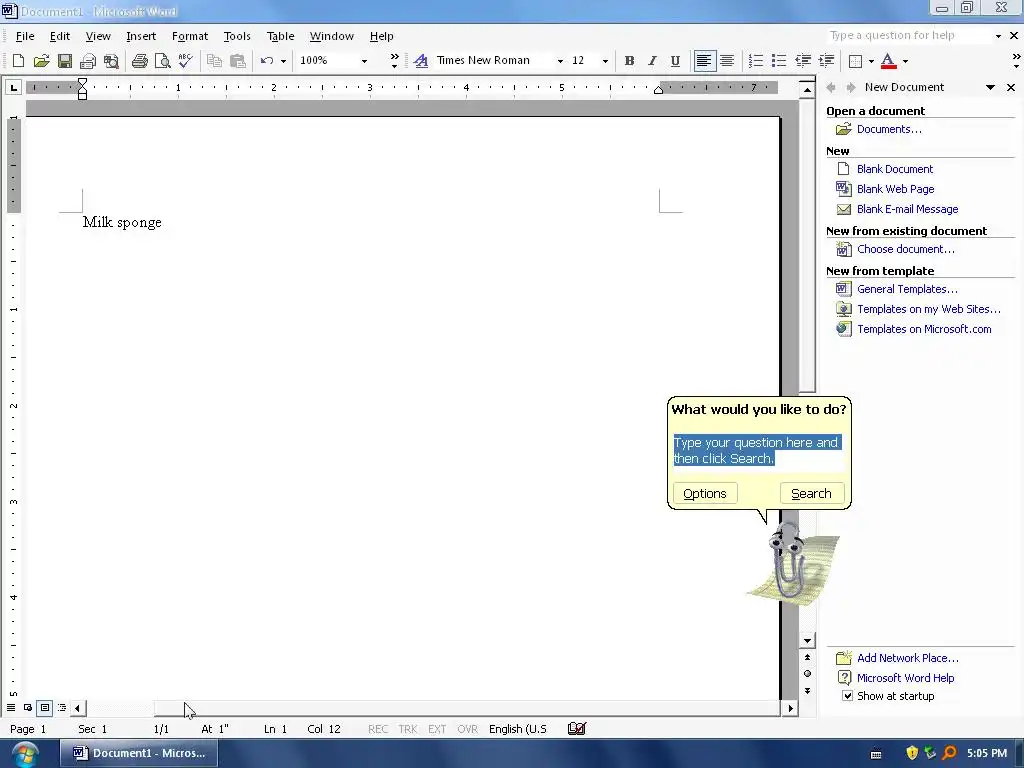Toggle Bold formatting

click(x=629, y=61)
